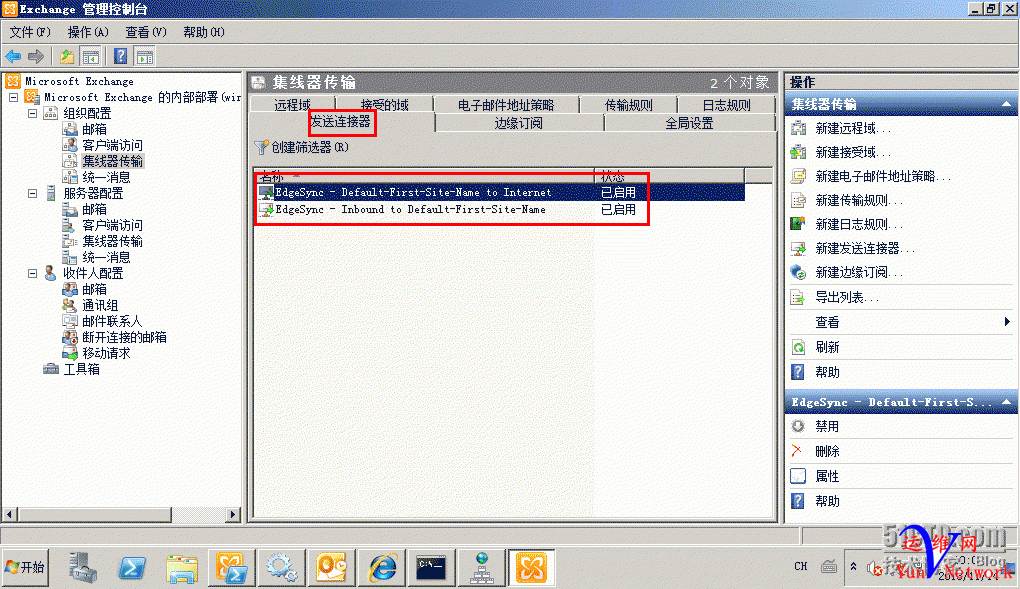Click the 新建远程域 action icon
The height and width of the screenshot is (589, 1020).
[x=798, y=128]
